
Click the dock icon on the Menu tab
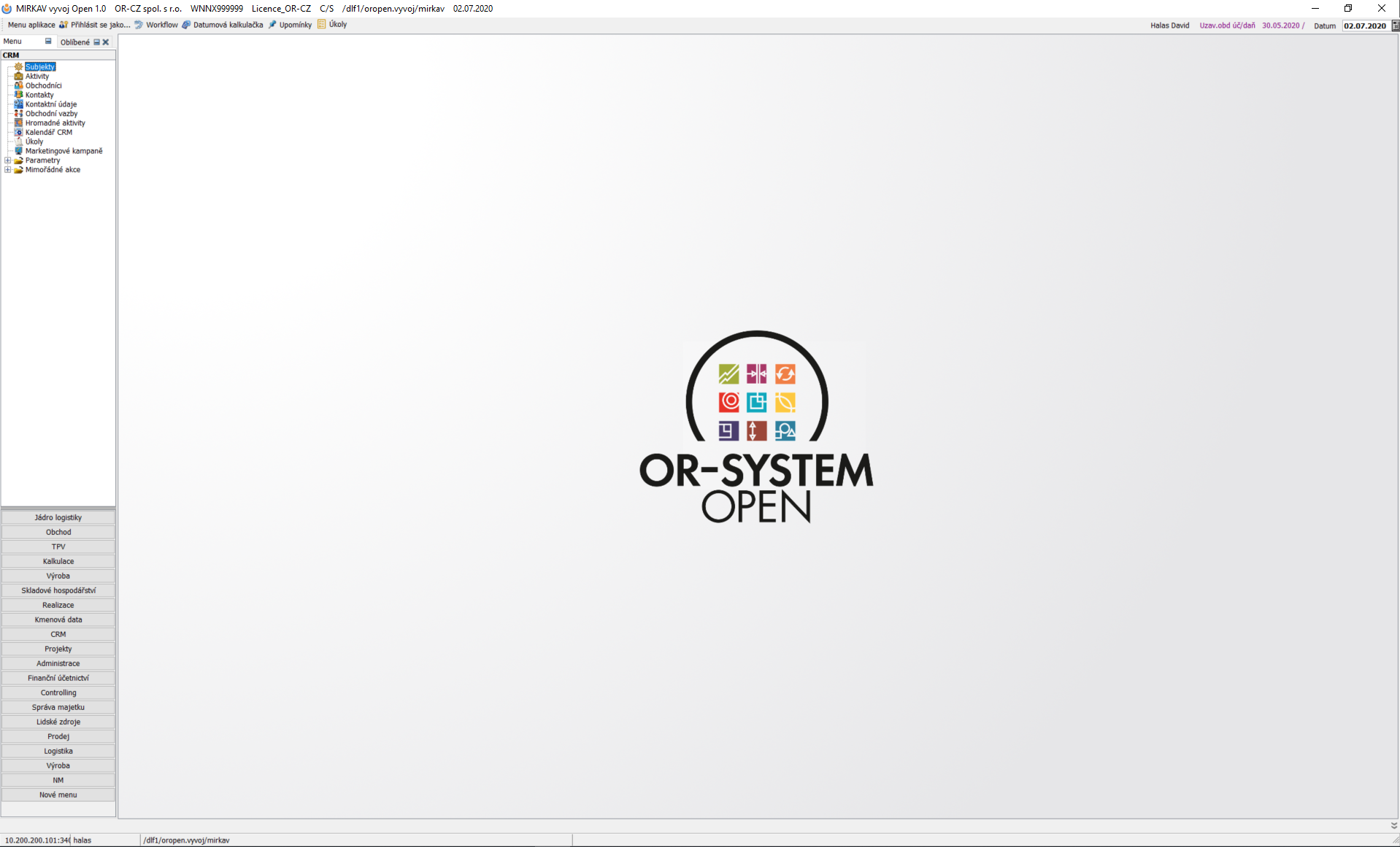coord(48,42)
